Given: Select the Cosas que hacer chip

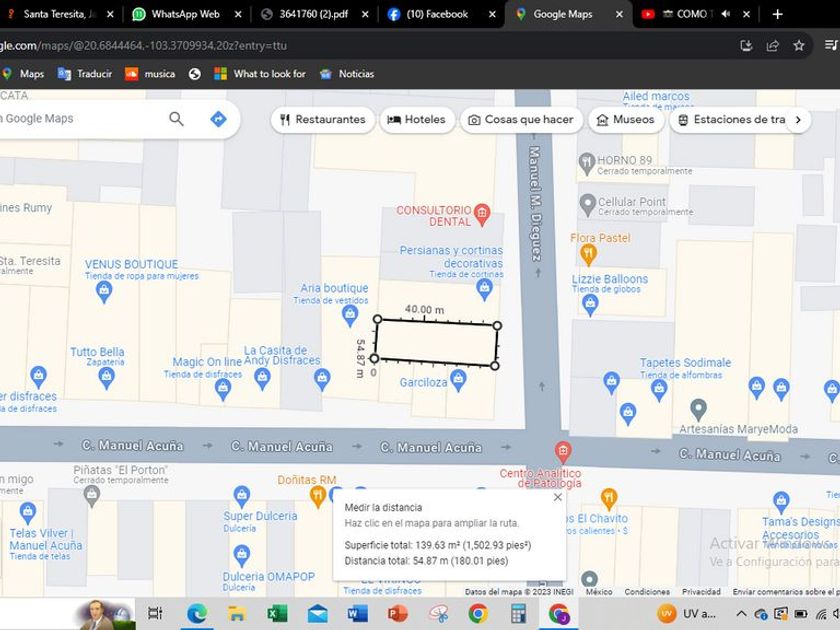Looking at the screenshot, I should click(x=521, y=119).
